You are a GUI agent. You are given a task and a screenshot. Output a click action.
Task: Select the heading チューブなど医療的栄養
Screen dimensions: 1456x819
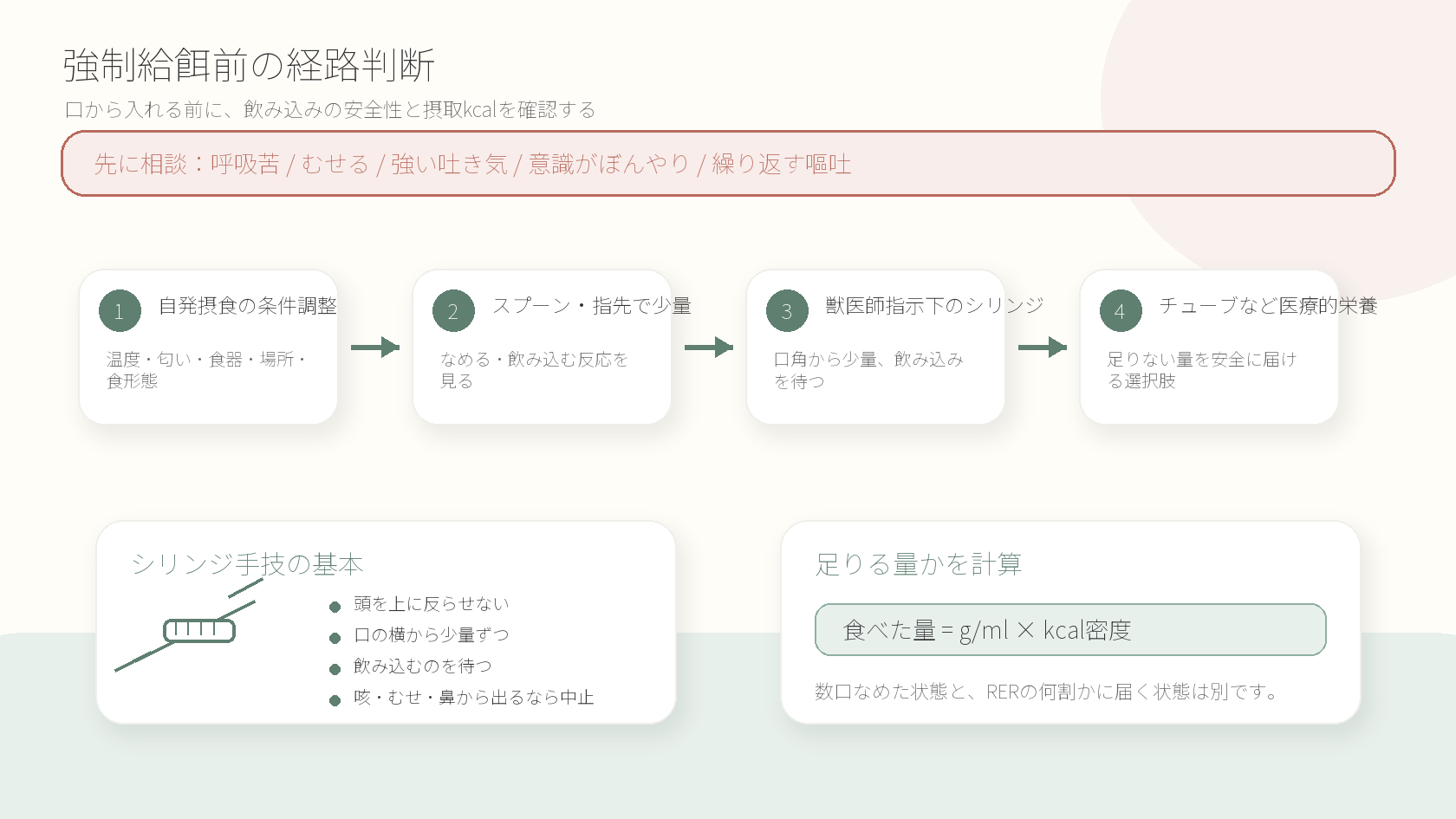click(1268, 306)
